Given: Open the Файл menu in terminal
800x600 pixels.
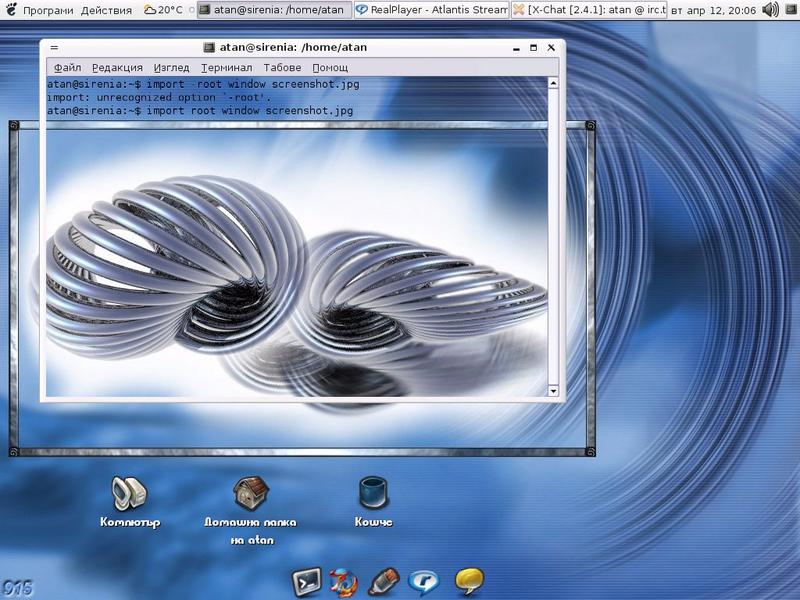Looking at the screenshot, I should (67, 67).
